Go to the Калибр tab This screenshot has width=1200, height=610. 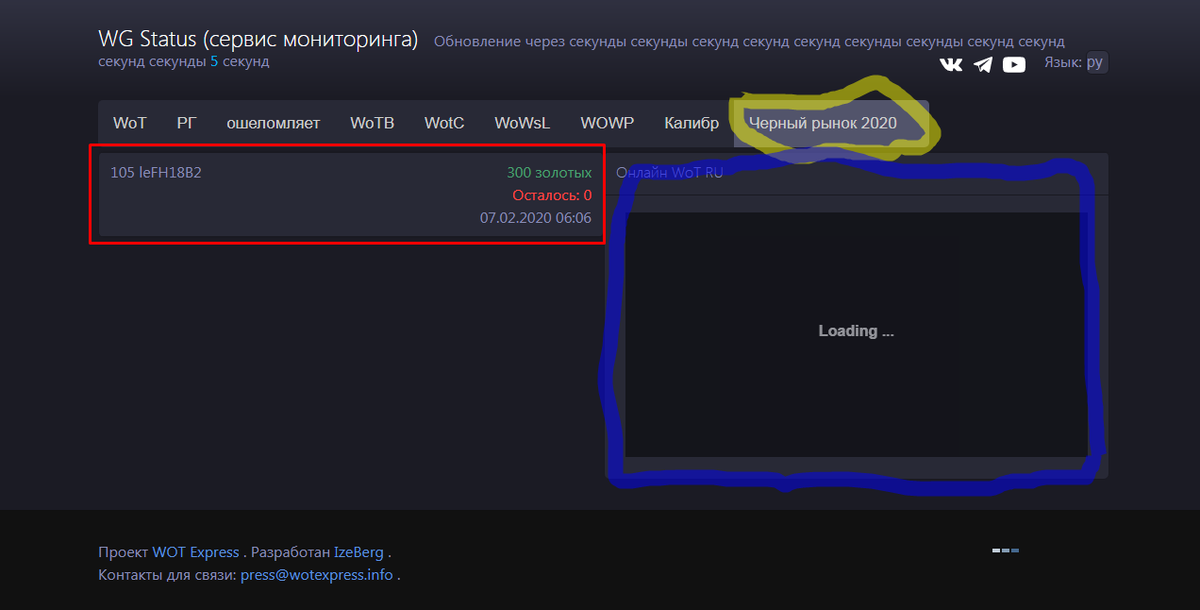(x=691, y=123)
